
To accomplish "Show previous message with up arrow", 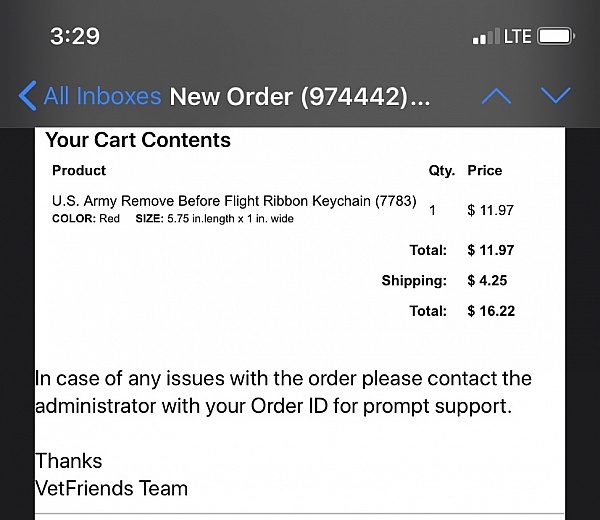I will pos(496,96).
